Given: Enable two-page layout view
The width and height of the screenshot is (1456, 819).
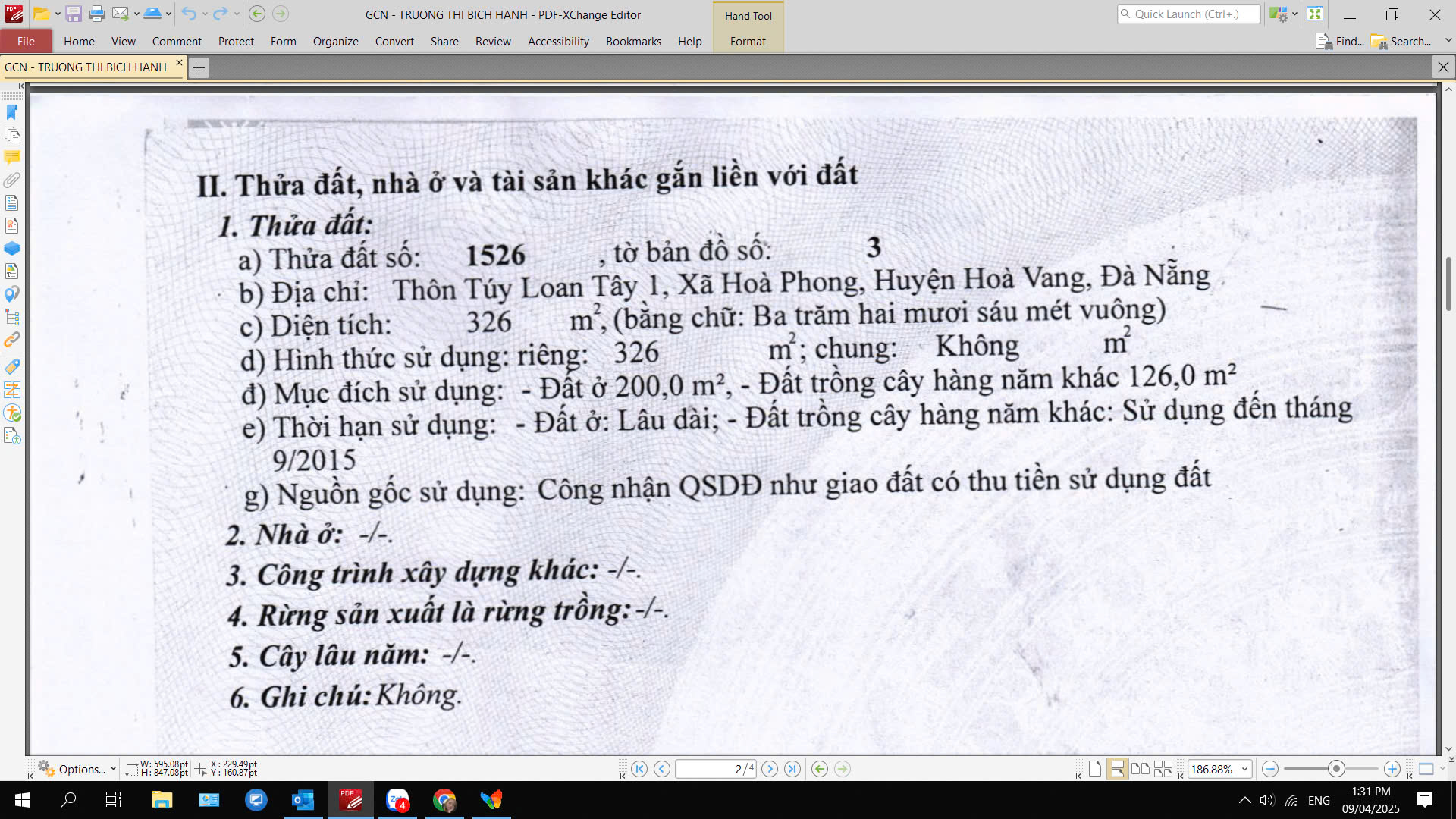Looking at the screenshot, I should pos(1140,768).
